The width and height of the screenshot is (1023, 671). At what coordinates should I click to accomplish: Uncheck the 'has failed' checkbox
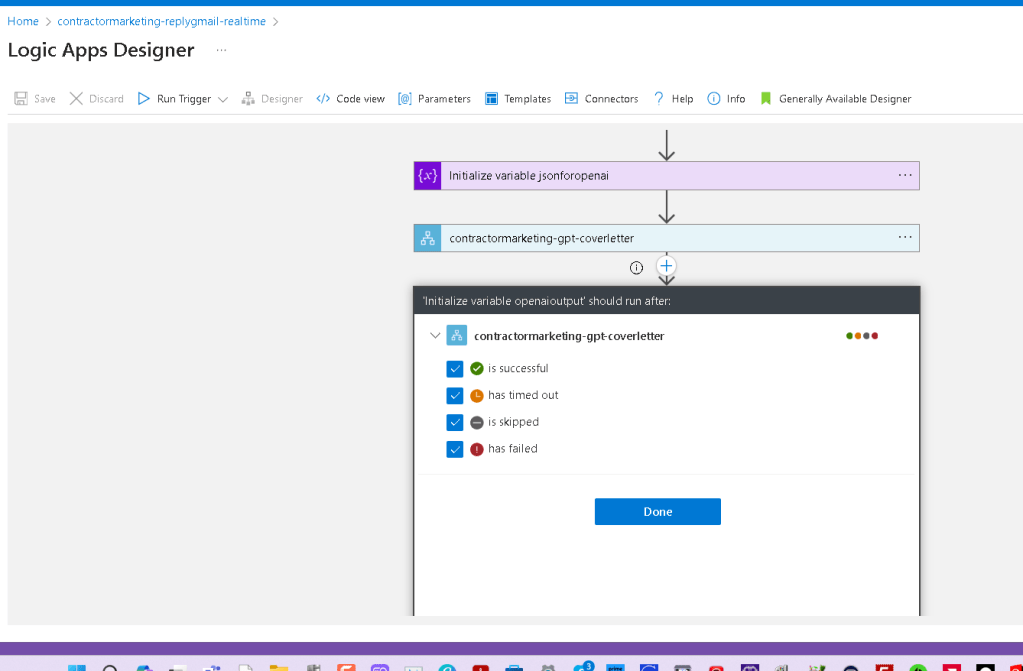coord(455,449)
